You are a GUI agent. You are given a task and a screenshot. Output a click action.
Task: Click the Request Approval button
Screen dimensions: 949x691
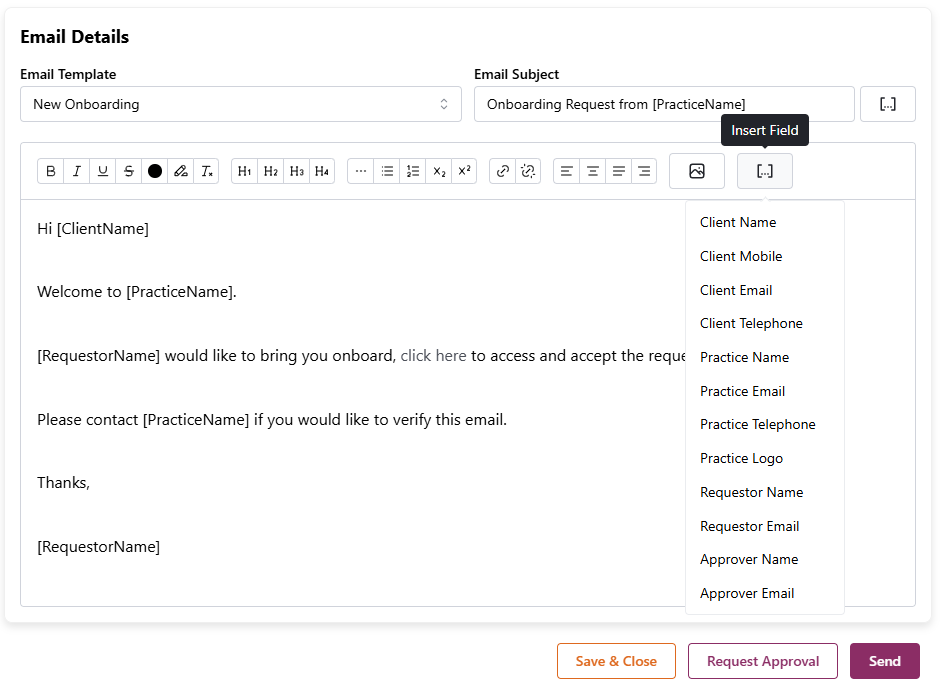coord(763,661)
